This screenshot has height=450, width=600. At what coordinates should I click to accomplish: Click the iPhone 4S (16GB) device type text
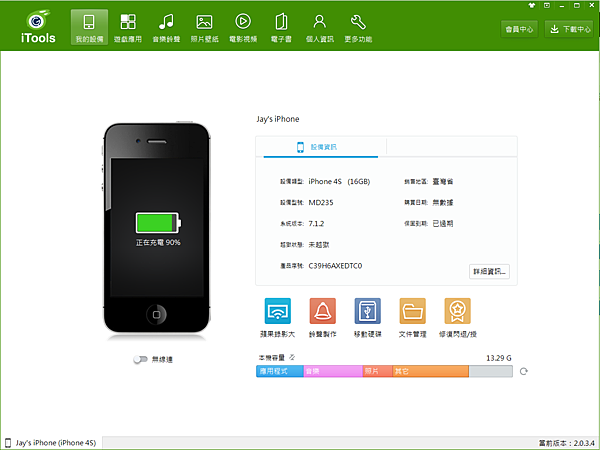click(x=339, y=181)
